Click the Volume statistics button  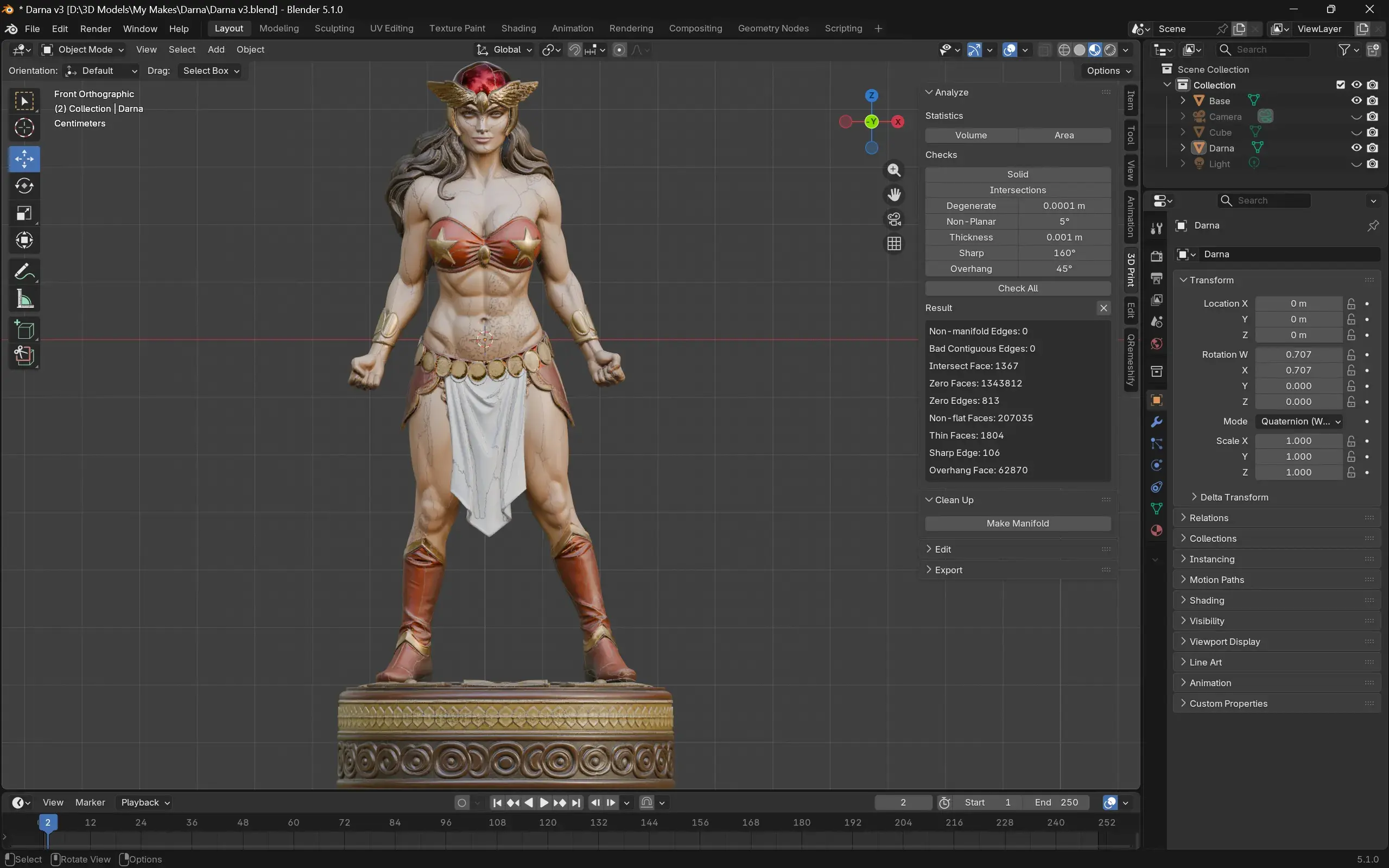click(x=971, y=136)
